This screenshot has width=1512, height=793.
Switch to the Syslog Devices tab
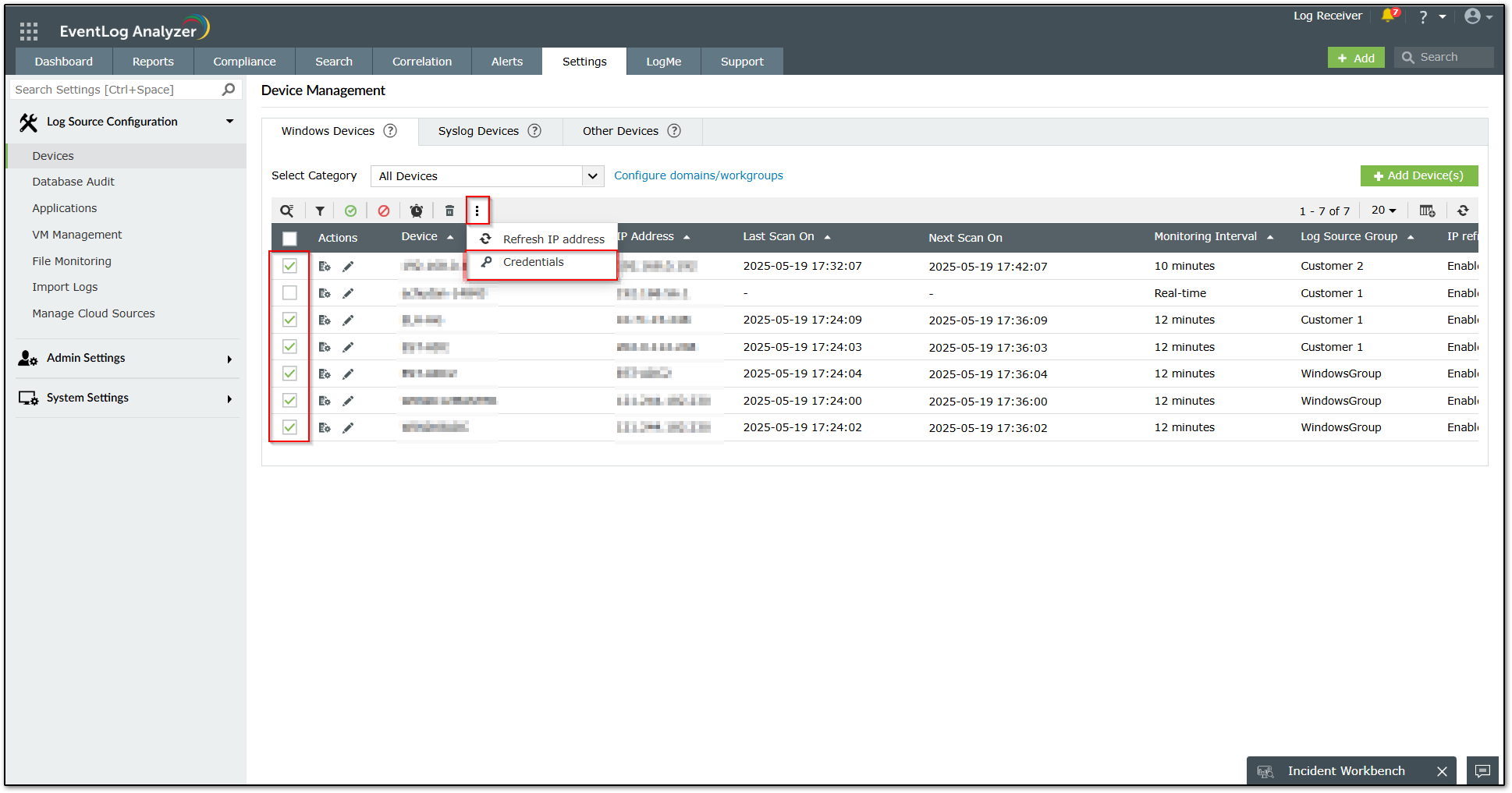click(478, 131)
